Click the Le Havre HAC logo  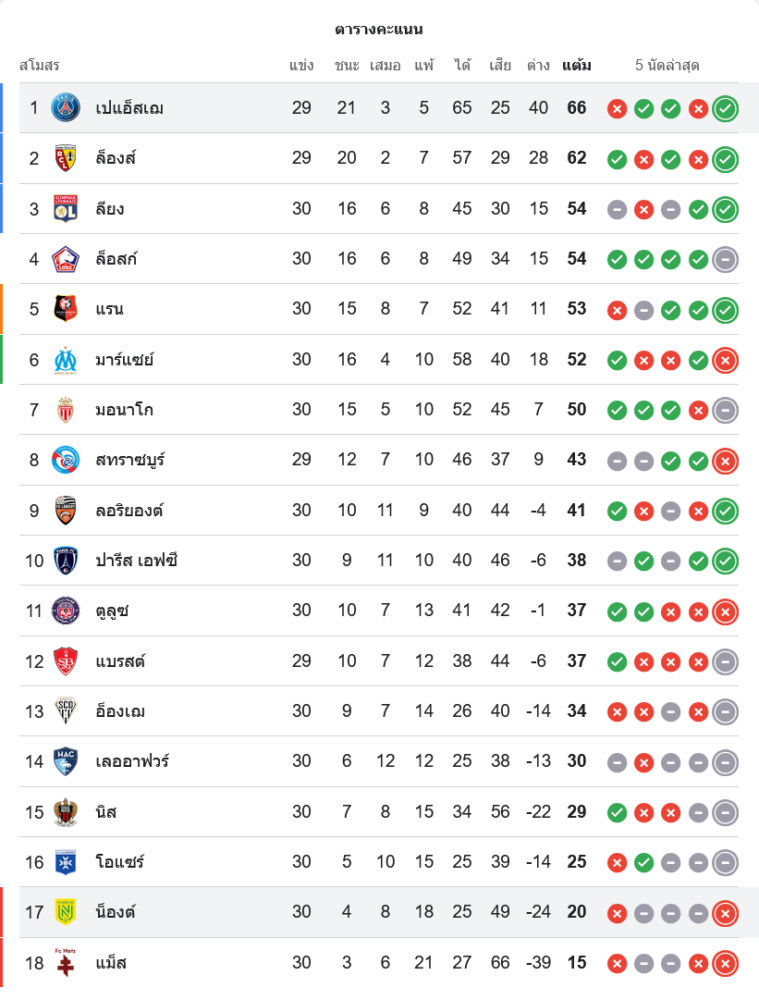[x=66, y=761]
